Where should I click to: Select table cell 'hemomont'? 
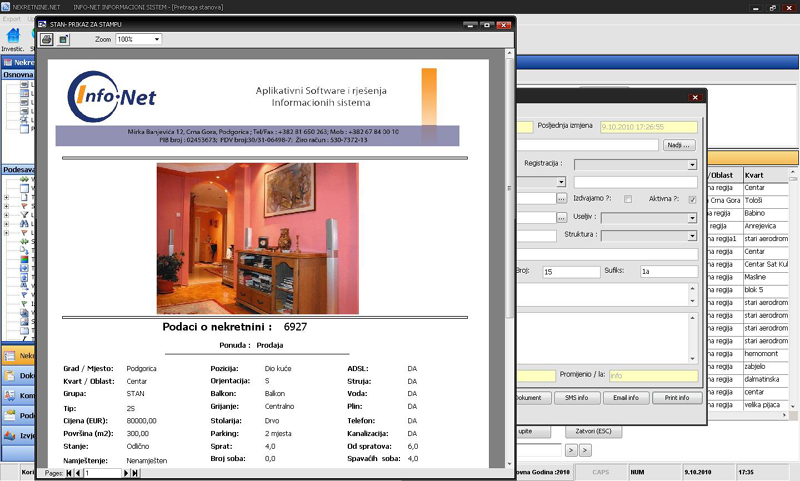pyautogui.click(x=766, y=353)
